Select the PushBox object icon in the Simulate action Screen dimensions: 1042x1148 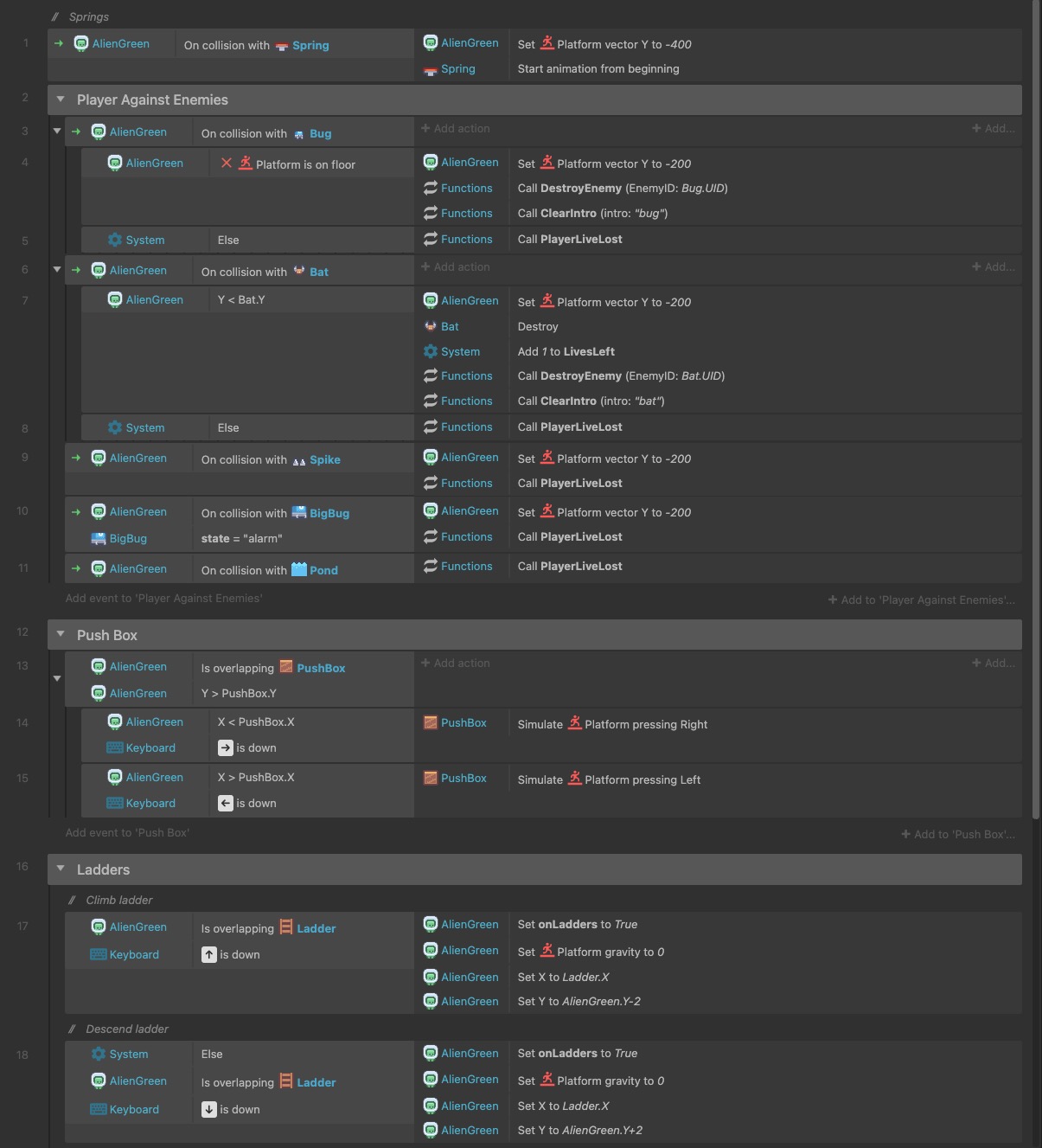coord(431,722)
